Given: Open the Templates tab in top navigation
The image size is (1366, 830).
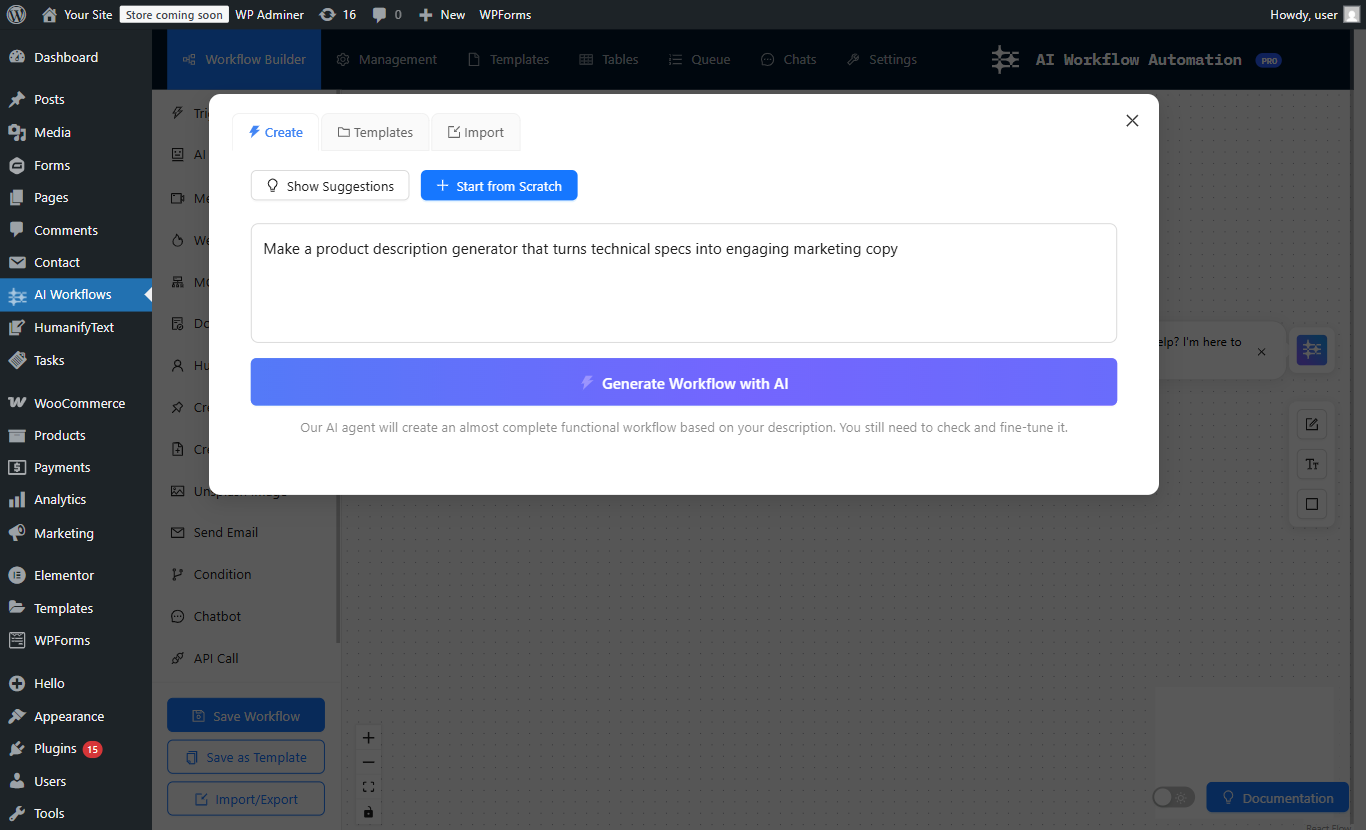Looking at the screenshot, I should (x=508, y=59).
